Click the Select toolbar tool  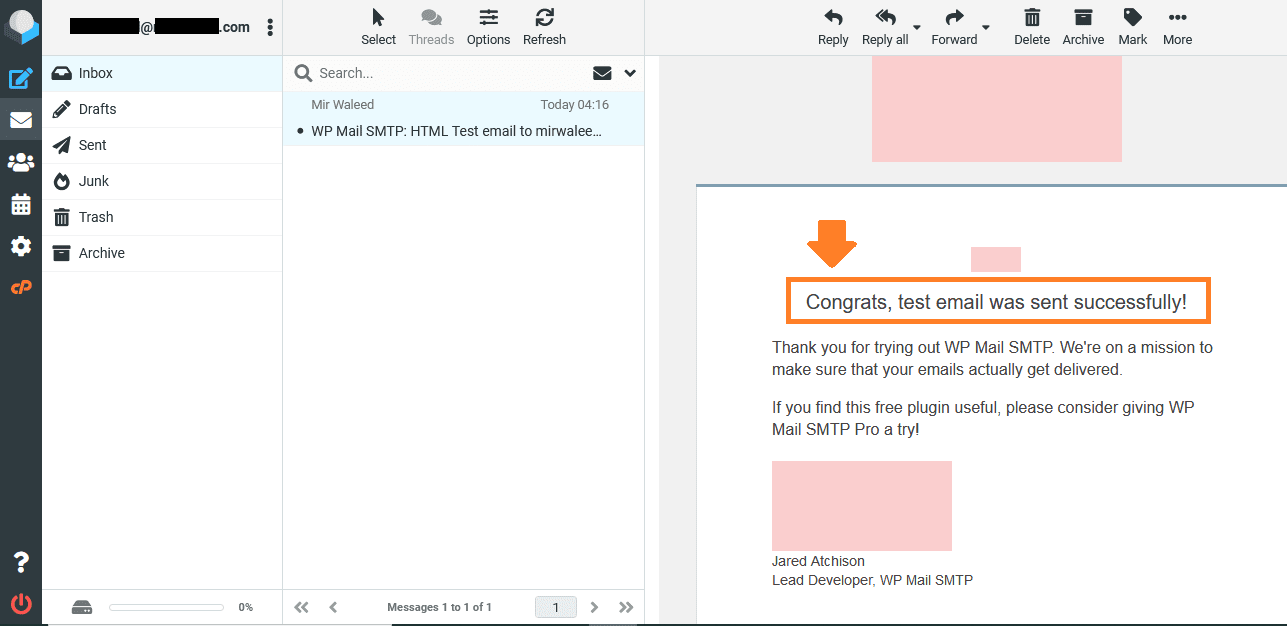tap(379, 27)
